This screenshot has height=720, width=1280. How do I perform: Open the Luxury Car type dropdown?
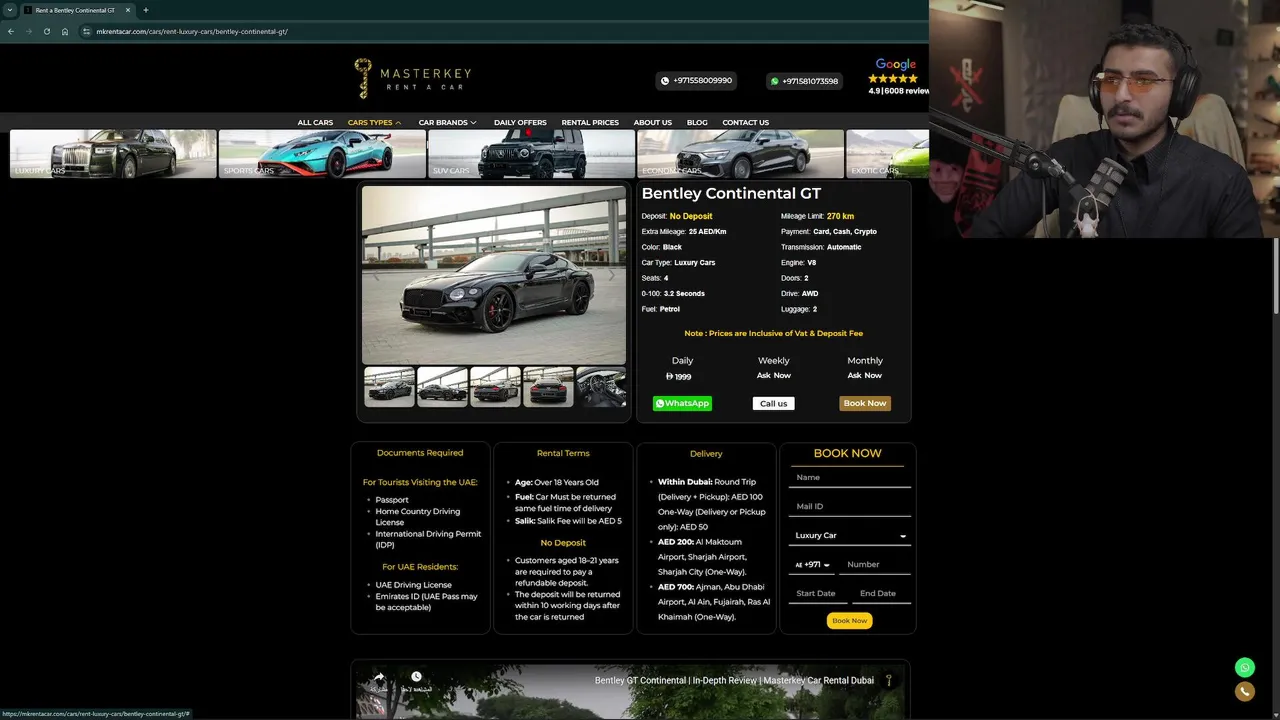click(x=849, y=536)
